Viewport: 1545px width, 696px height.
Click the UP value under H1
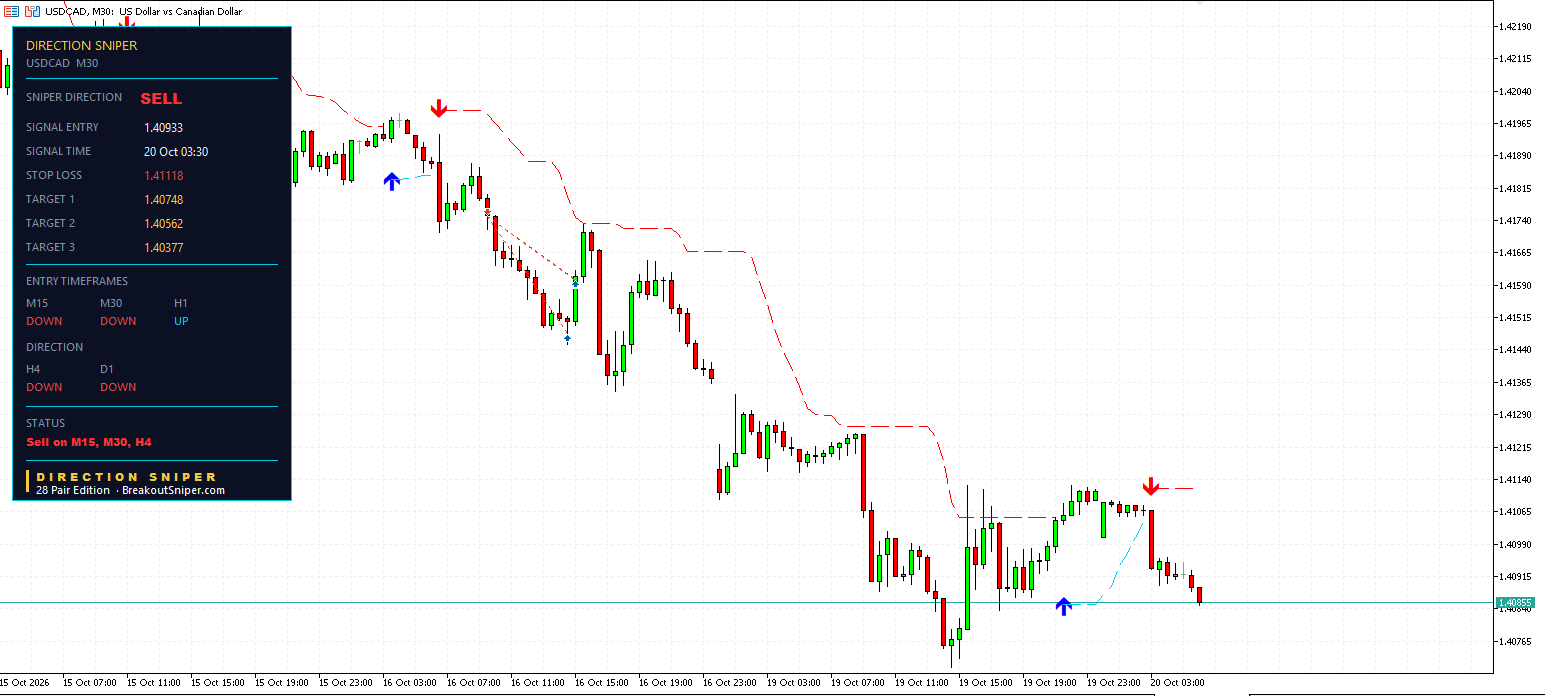[181, 321]
